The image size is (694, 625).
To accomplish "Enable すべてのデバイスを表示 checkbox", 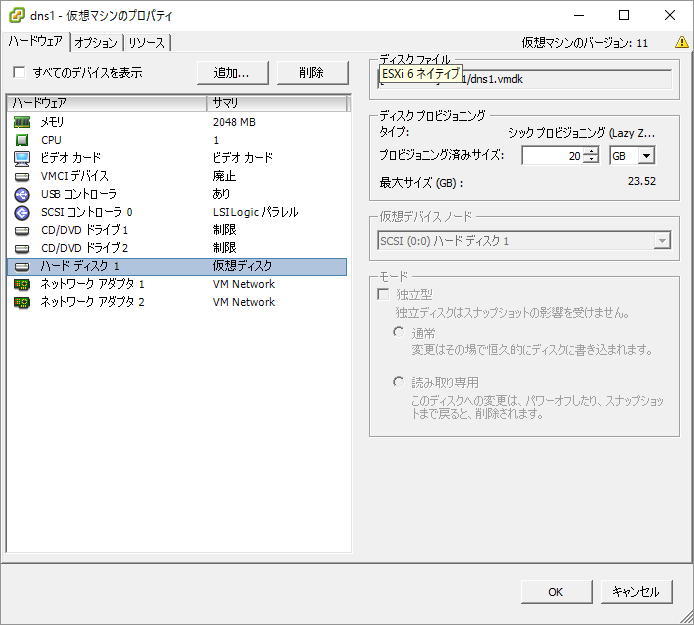I will pyautogui.click(x=19, y=73).
